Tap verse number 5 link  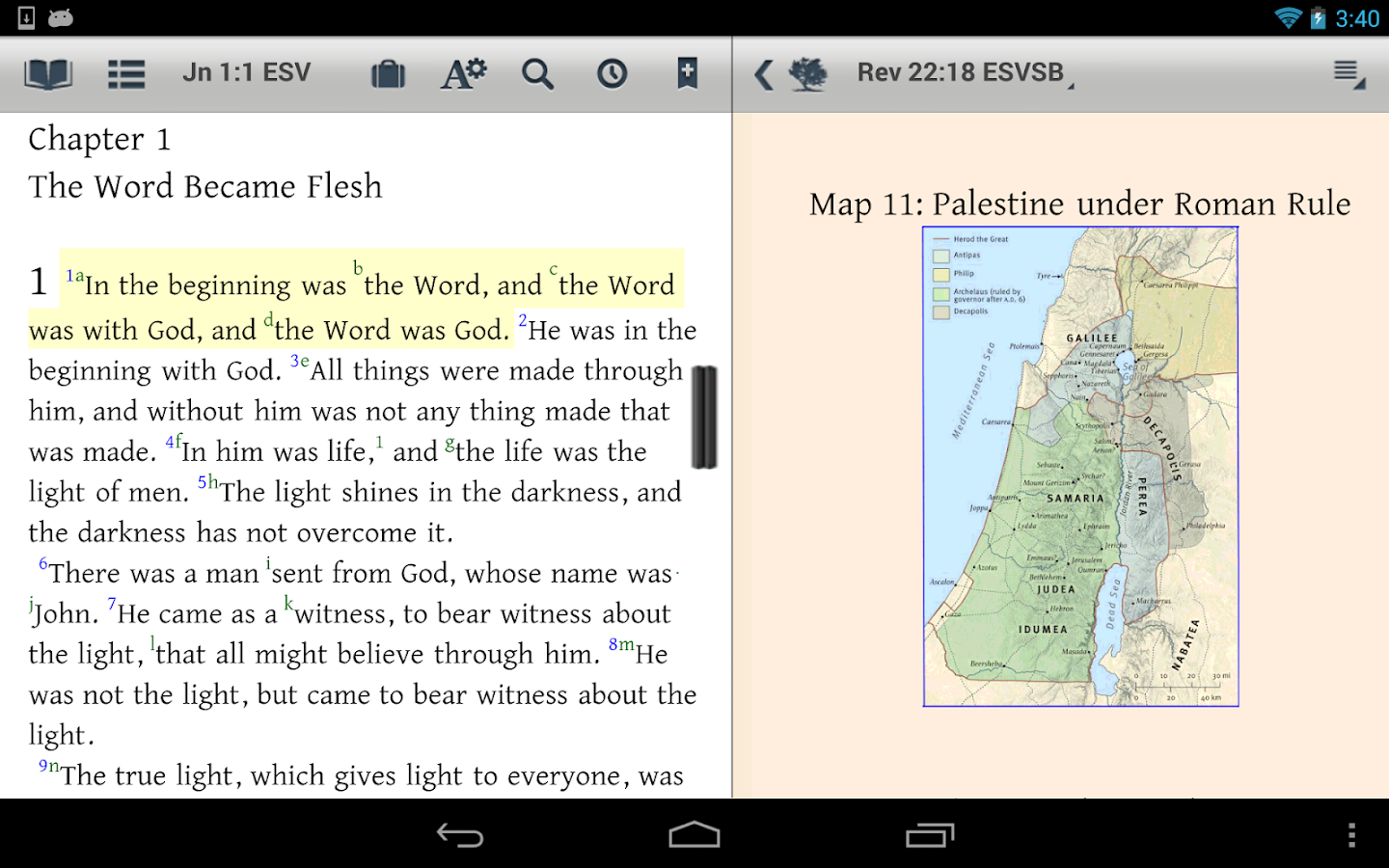point(203,481)
